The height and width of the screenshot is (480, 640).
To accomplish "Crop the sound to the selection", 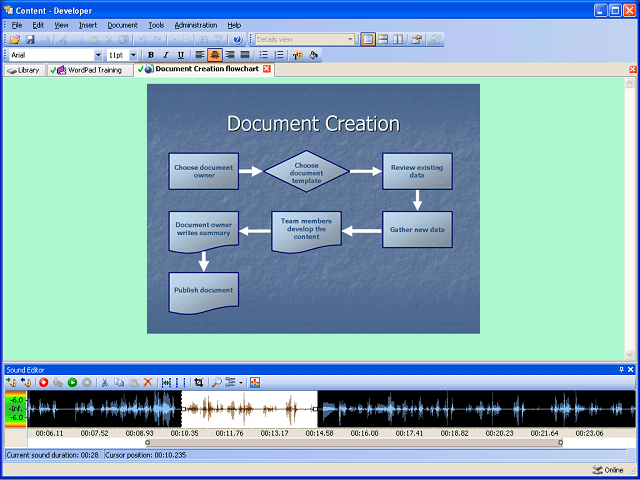I will tap(199, 382).
